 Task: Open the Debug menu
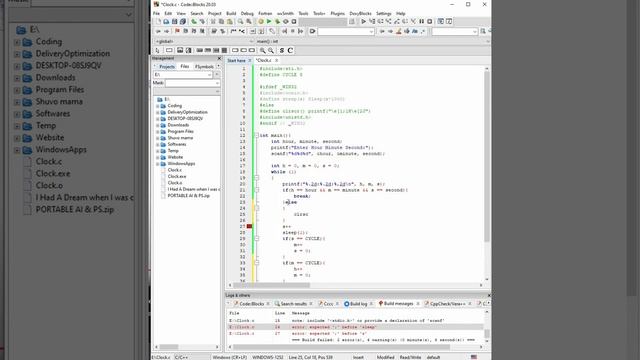[247, 13]
